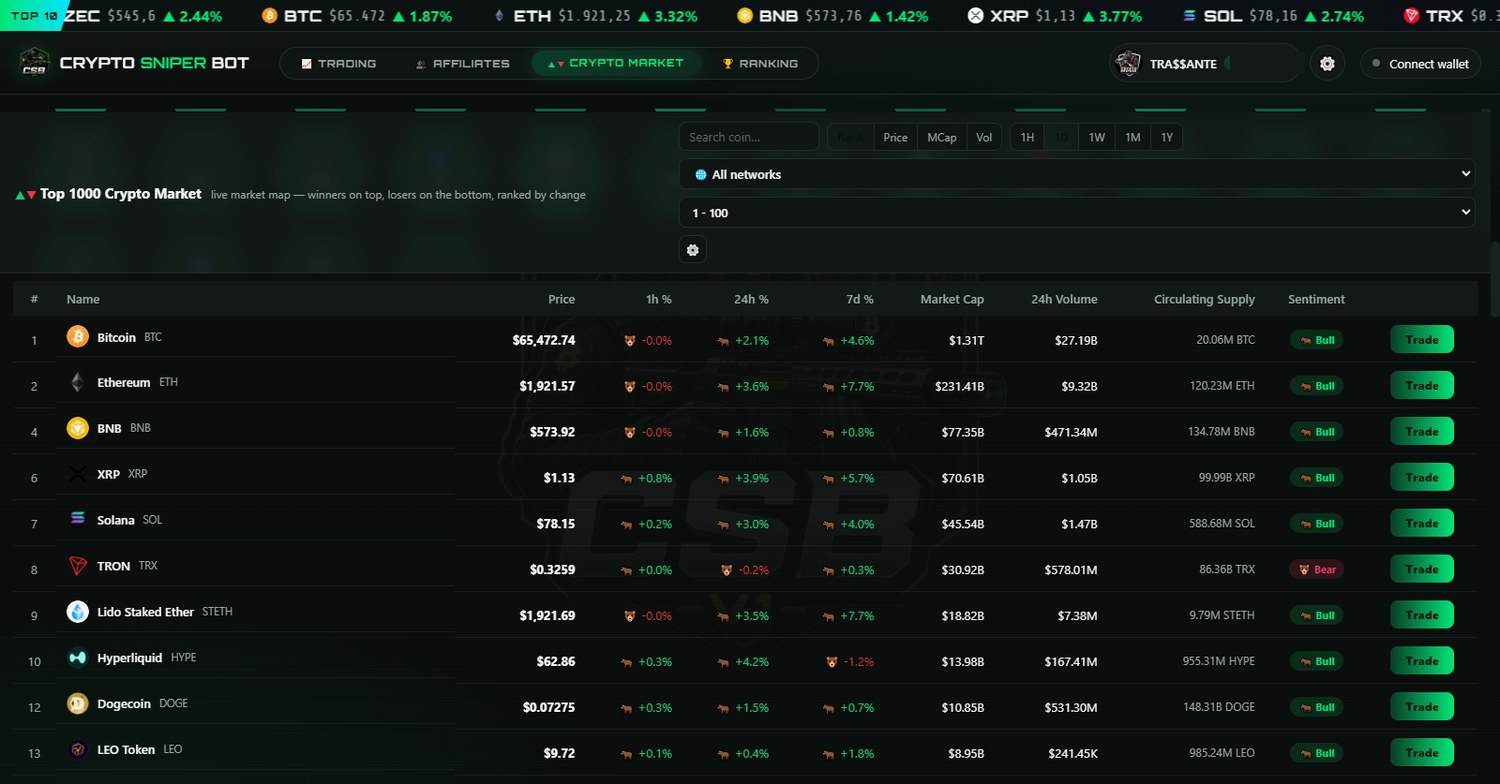Select Solana's $45.54B market cap value

963,524
